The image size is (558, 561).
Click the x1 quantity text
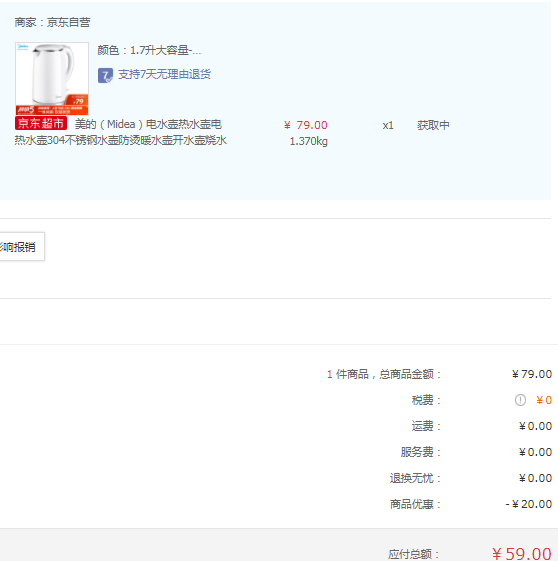pos(388,126)
